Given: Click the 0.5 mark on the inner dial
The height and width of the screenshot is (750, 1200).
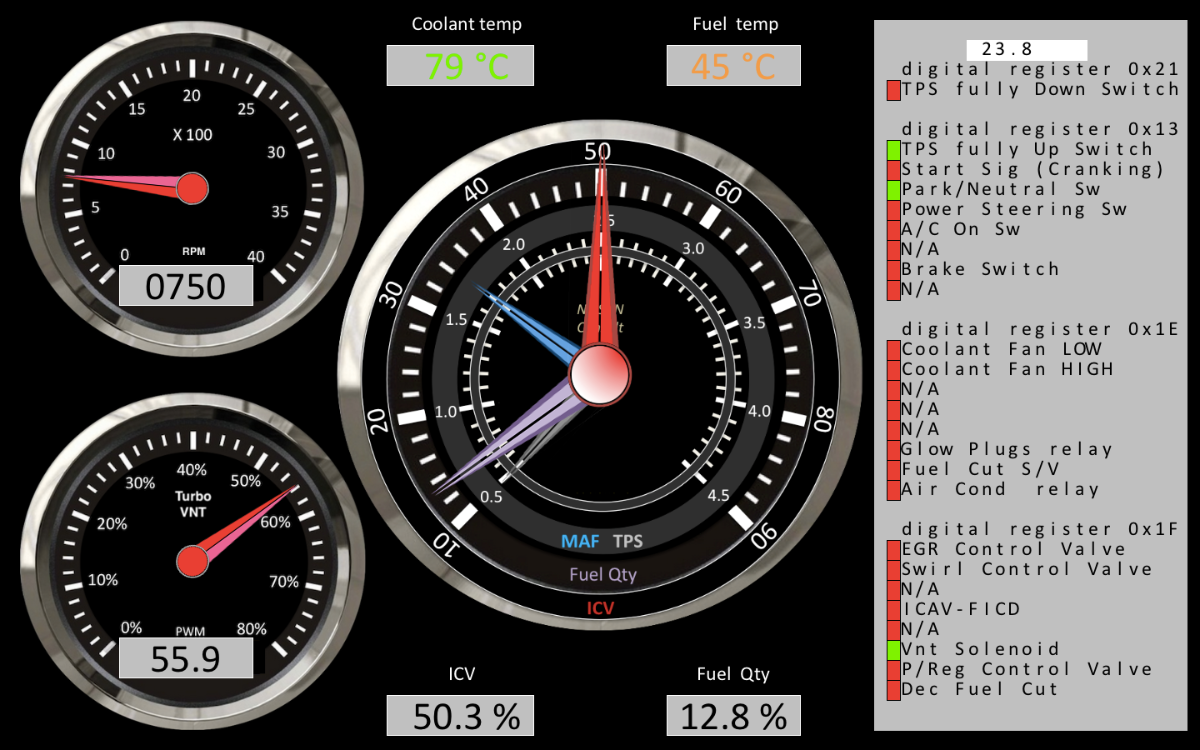Looking at the screenshot, I should tap(492, 497).
